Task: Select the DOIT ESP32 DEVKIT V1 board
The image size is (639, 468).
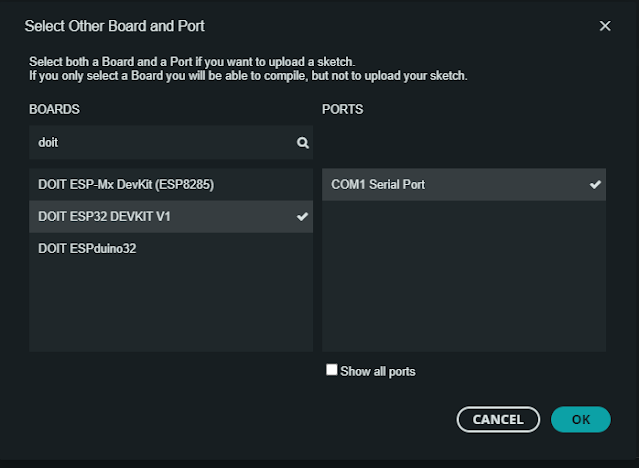Action: pos(104,216)
